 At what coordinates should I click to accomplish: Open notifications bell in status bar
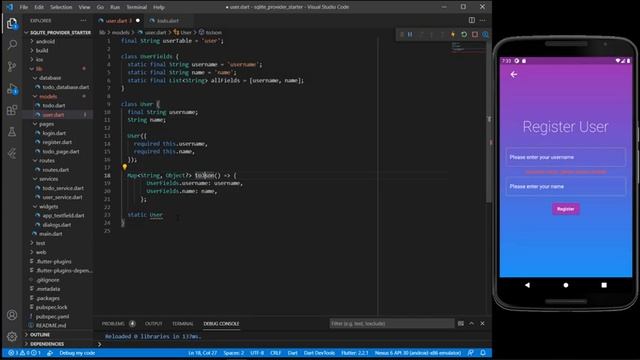pyautogui.click(x=483, y=353)
